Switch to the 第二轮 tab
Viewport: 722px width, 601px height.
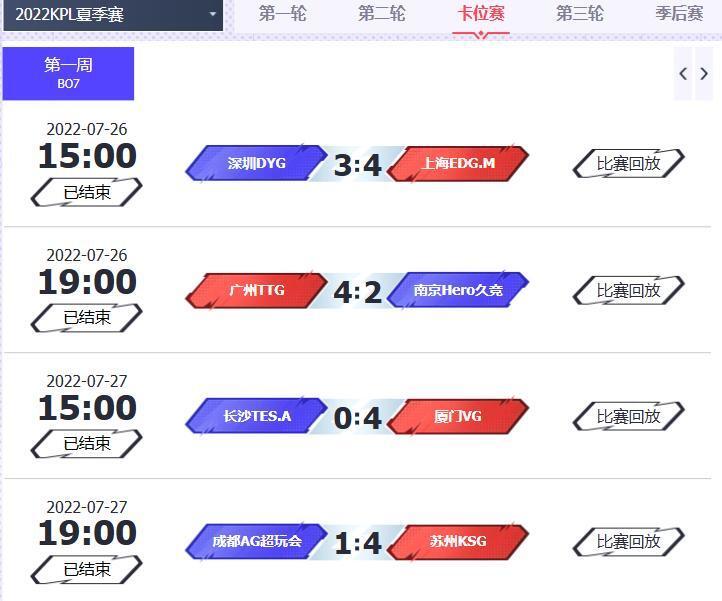click(382, 14)
